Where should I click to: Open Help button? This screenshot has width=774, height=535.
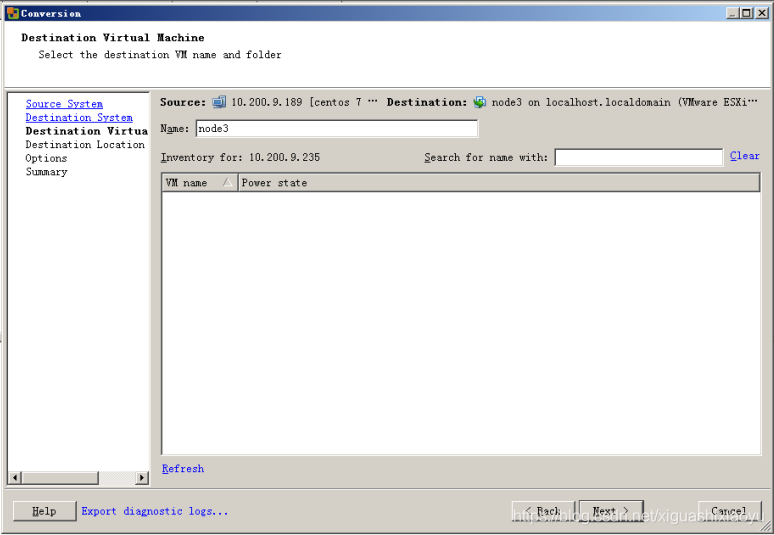(44, 511)
